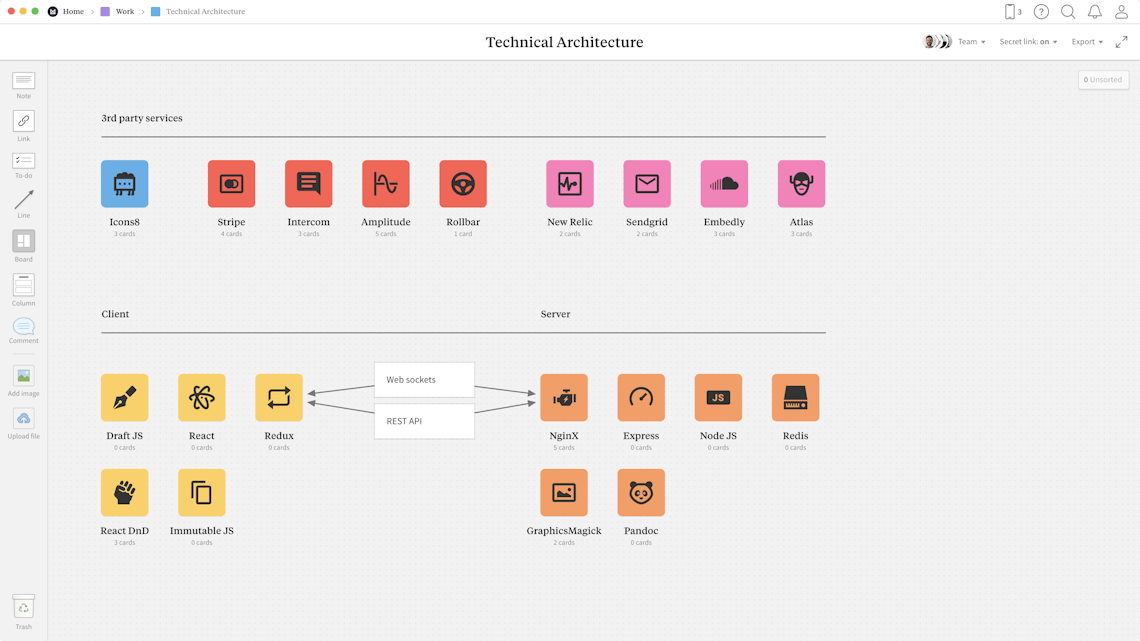
Task: Open search from the top bar
Action: (x=1067, y=11)
